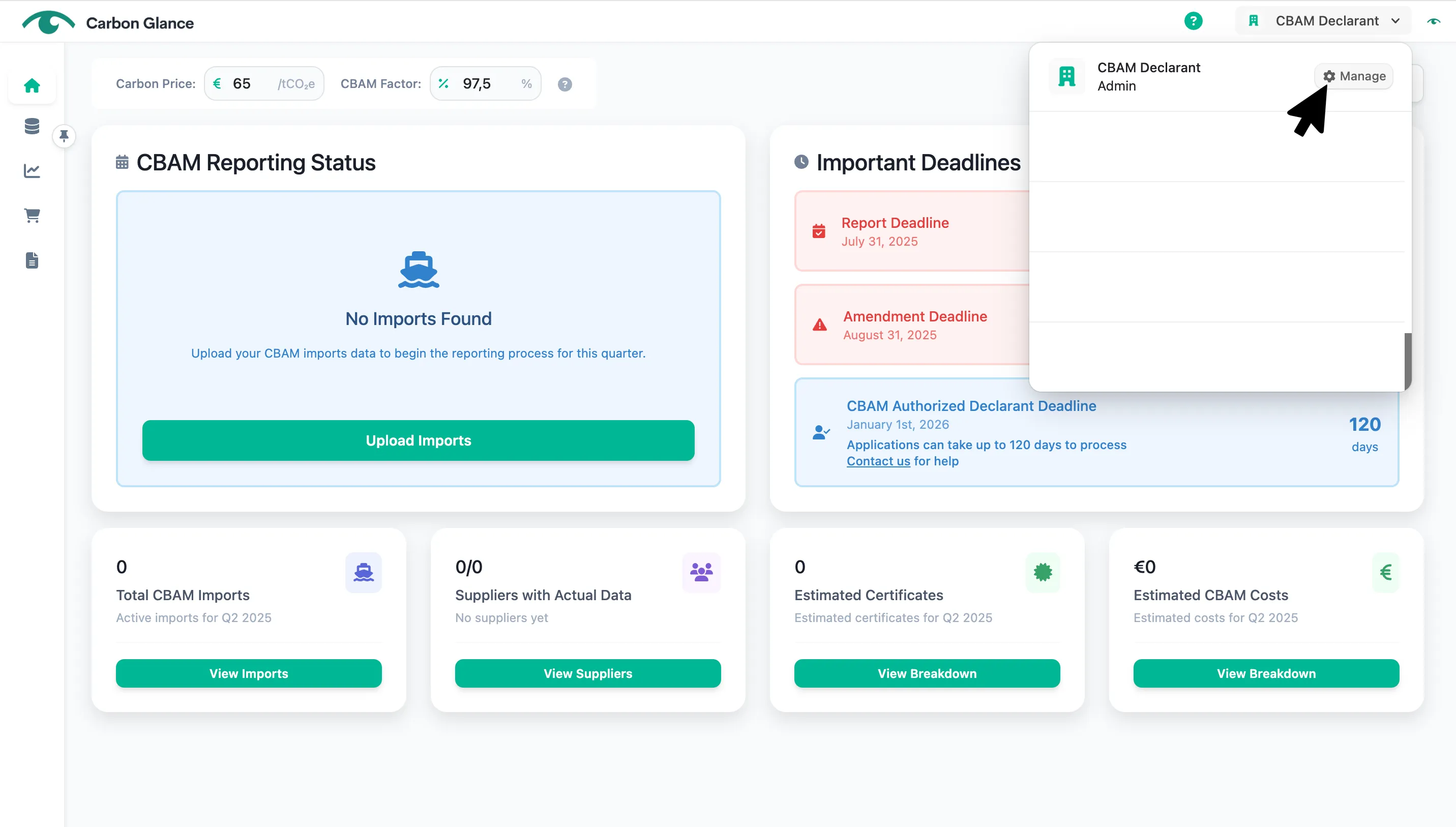
Task: Click the Amendment Deadline warning icon
Action: 819,325
